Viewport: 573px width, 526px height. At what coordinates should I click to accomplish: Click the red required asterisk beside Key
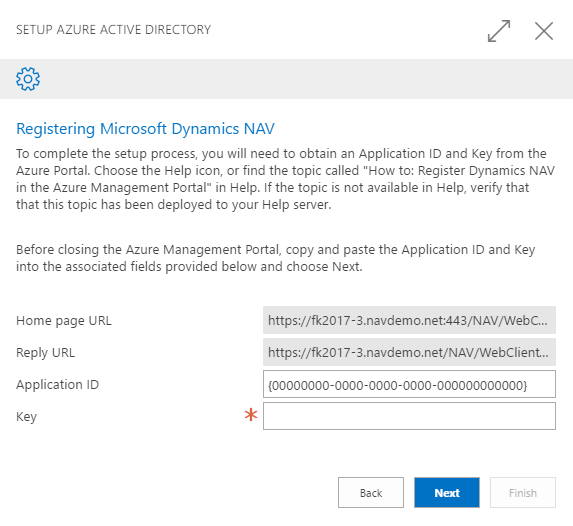tap(251, 415)
